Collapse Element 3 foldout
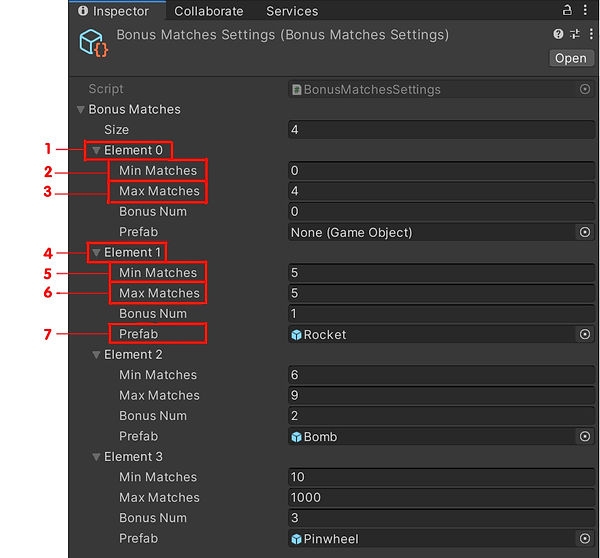The image size is (600, 558). [x=96, y=457]
